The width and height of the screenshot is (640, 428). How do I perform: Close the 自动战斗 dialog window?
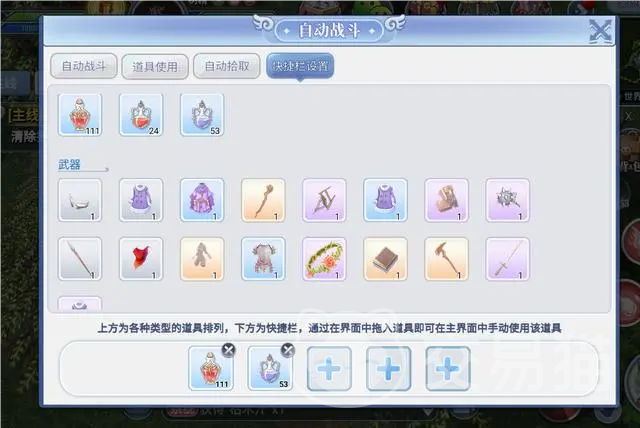point(600,31)
